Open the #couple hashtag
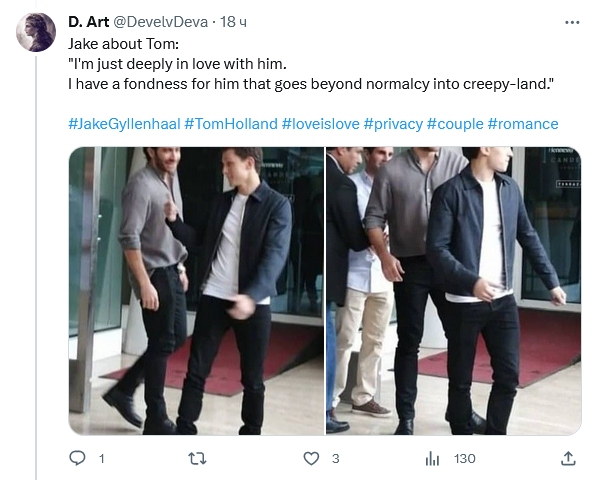The height and width of the screenshot is (480, 598). coord(455,124)
